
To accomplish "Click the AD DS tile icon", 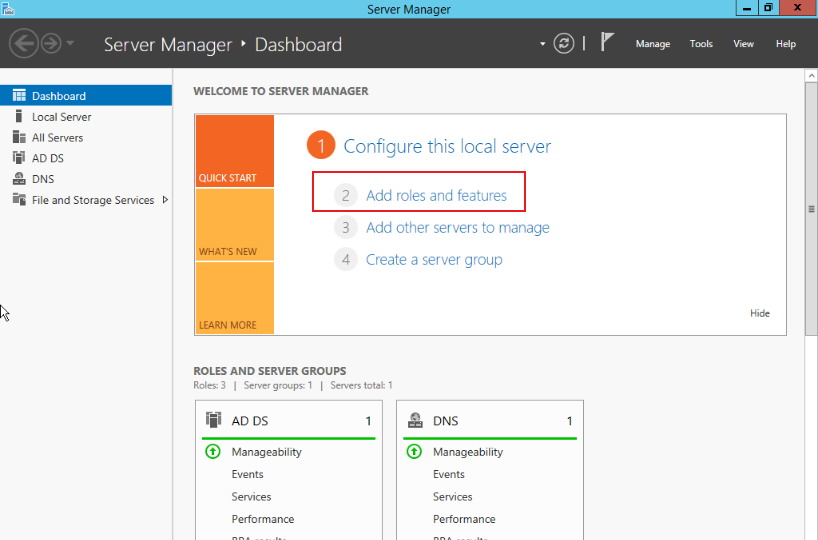I will (x=213, y=420).
